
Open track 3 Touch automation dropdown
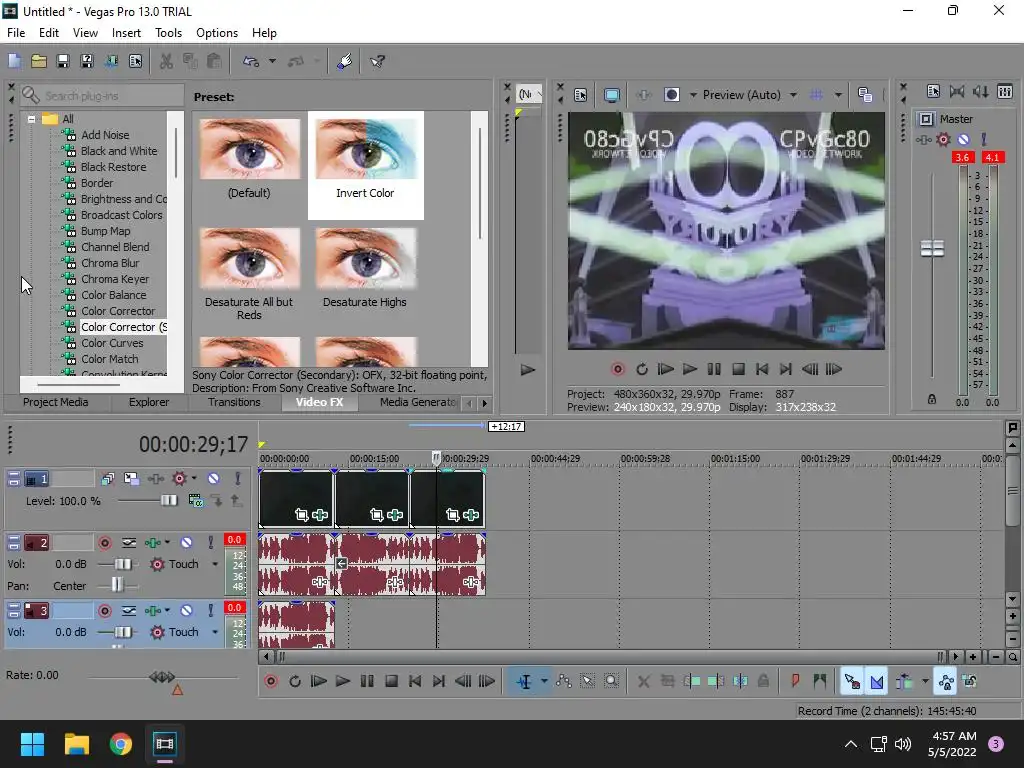click(215, 632)
